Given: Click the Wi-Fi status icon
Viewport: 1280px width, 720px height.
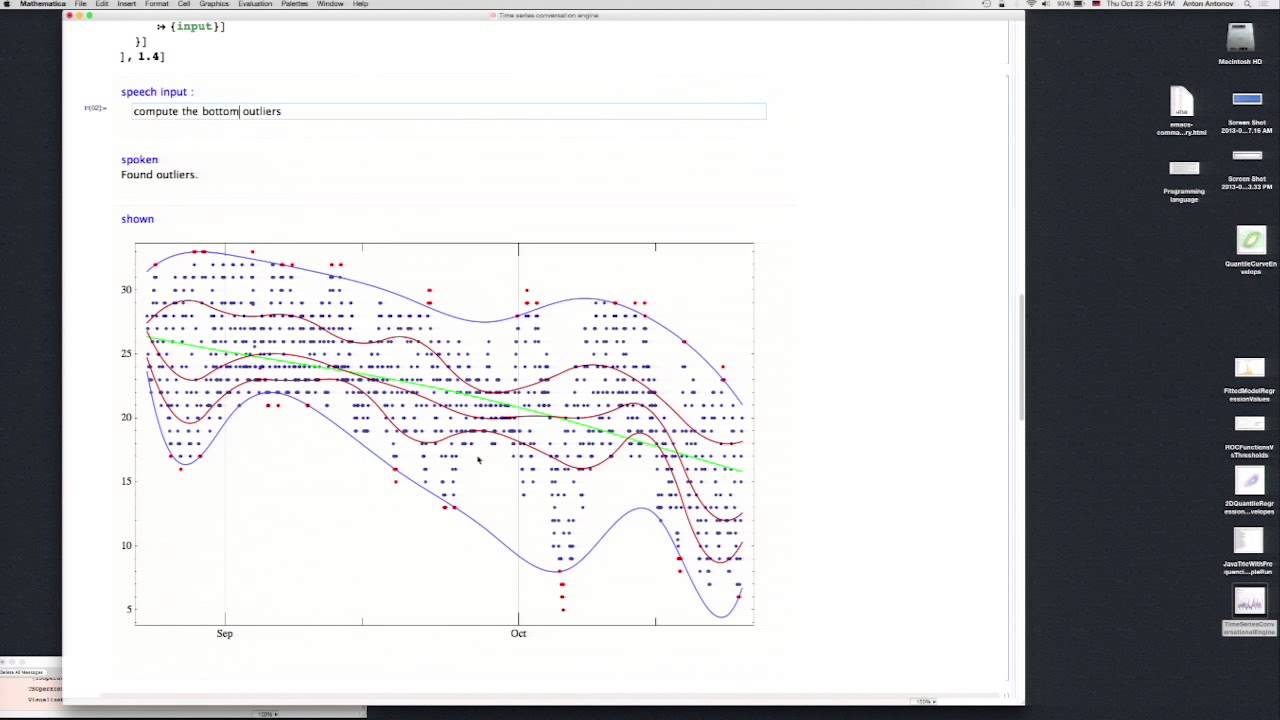Looking at the screenshot, I should (x=1031, y=4).
